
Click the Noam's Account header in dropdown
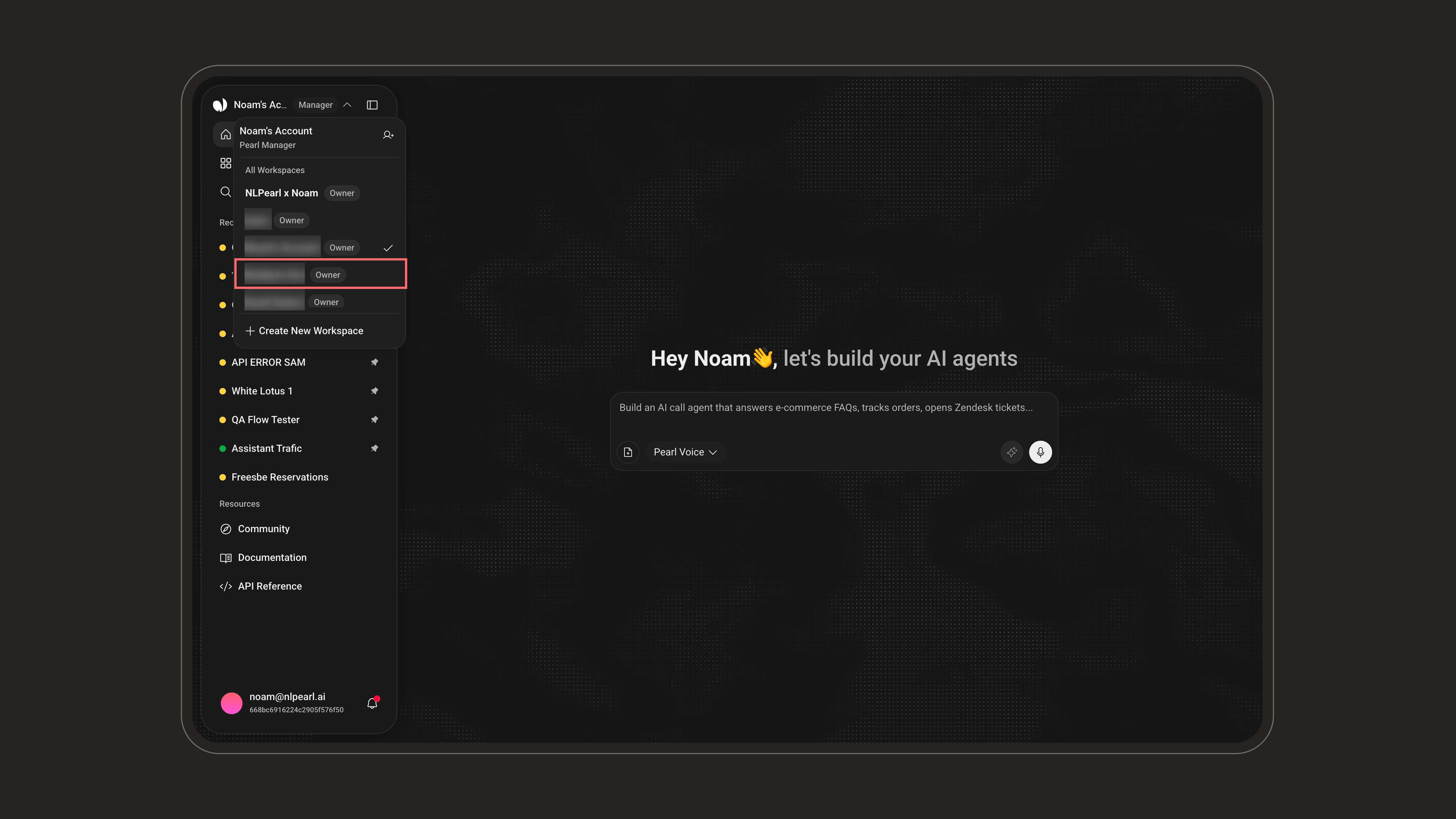tap(276, 131)
